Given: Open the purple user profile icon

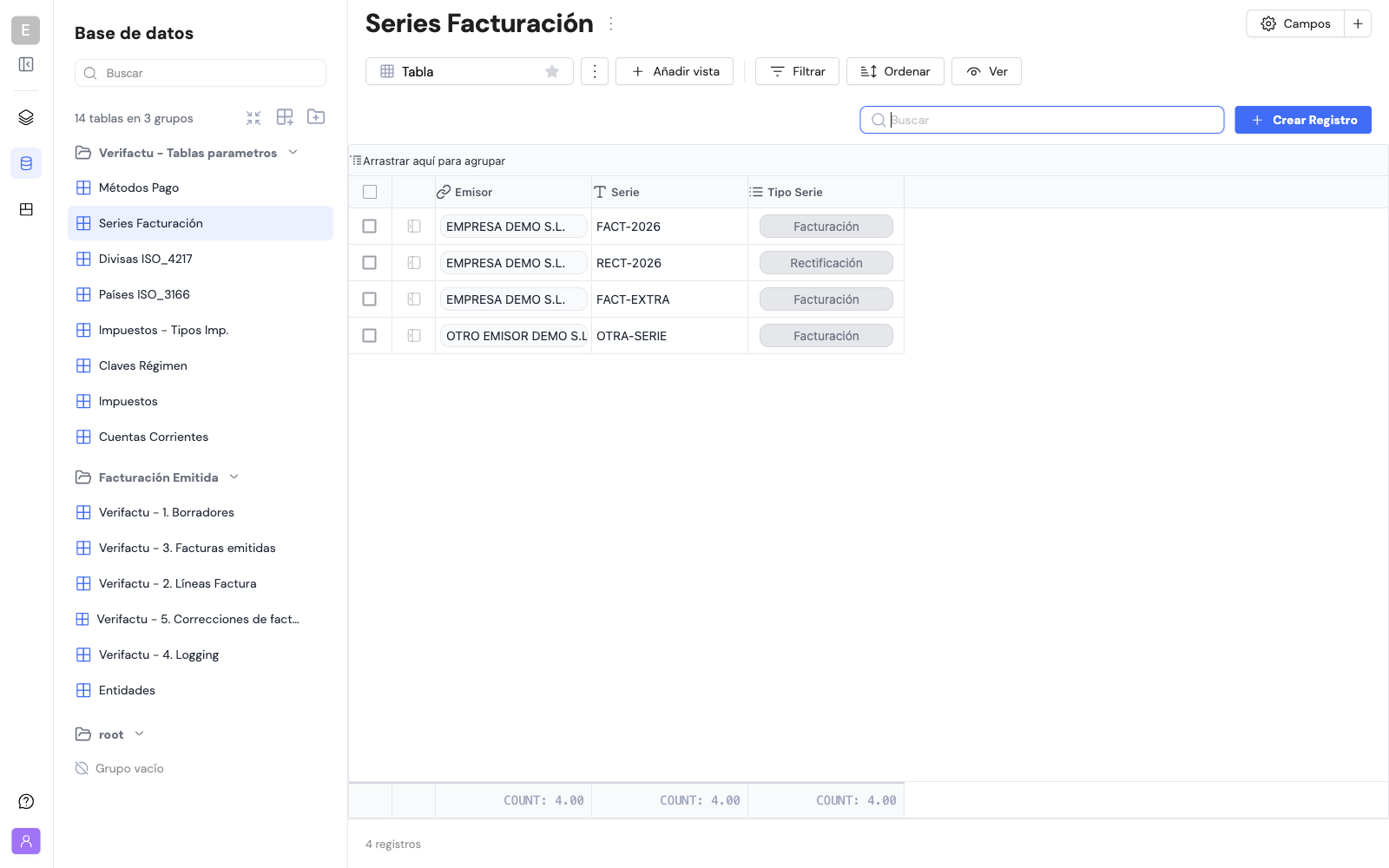Looking at the screenshot, I should coord(26,841).
